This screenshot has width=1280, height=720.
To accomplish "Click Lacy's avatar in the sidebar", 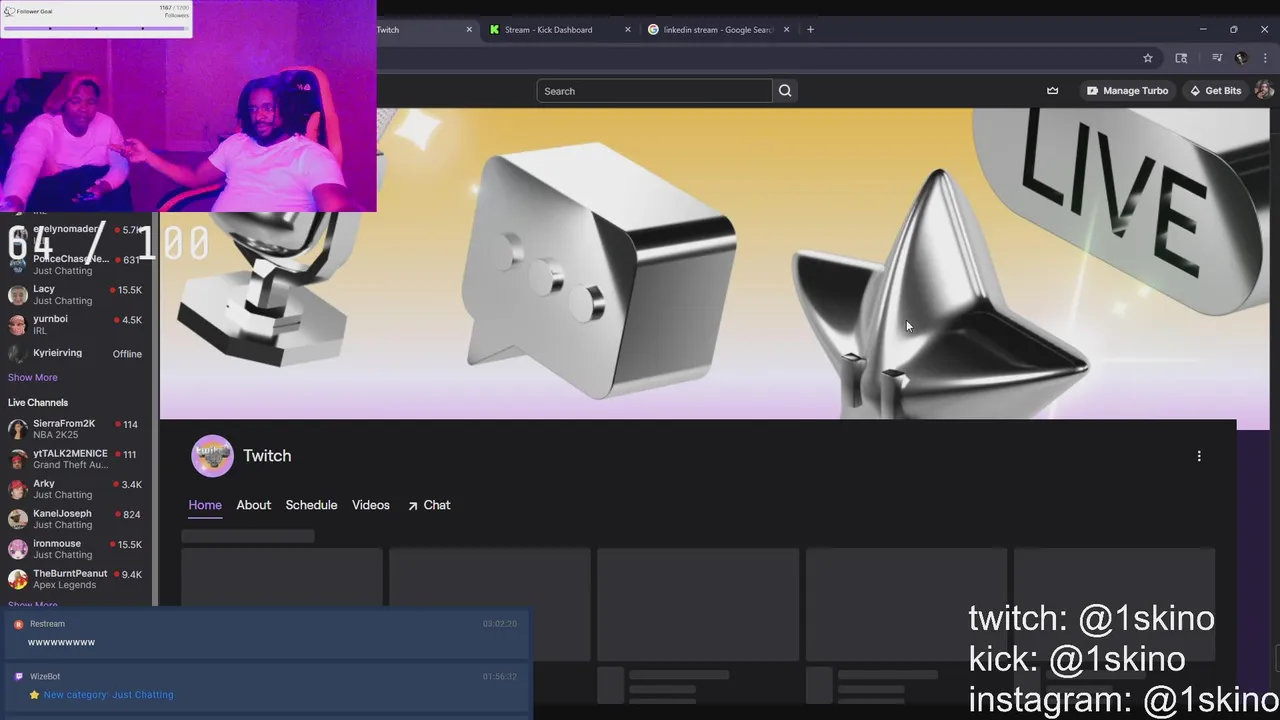I will pyautogui.click(x=17, y=295).
